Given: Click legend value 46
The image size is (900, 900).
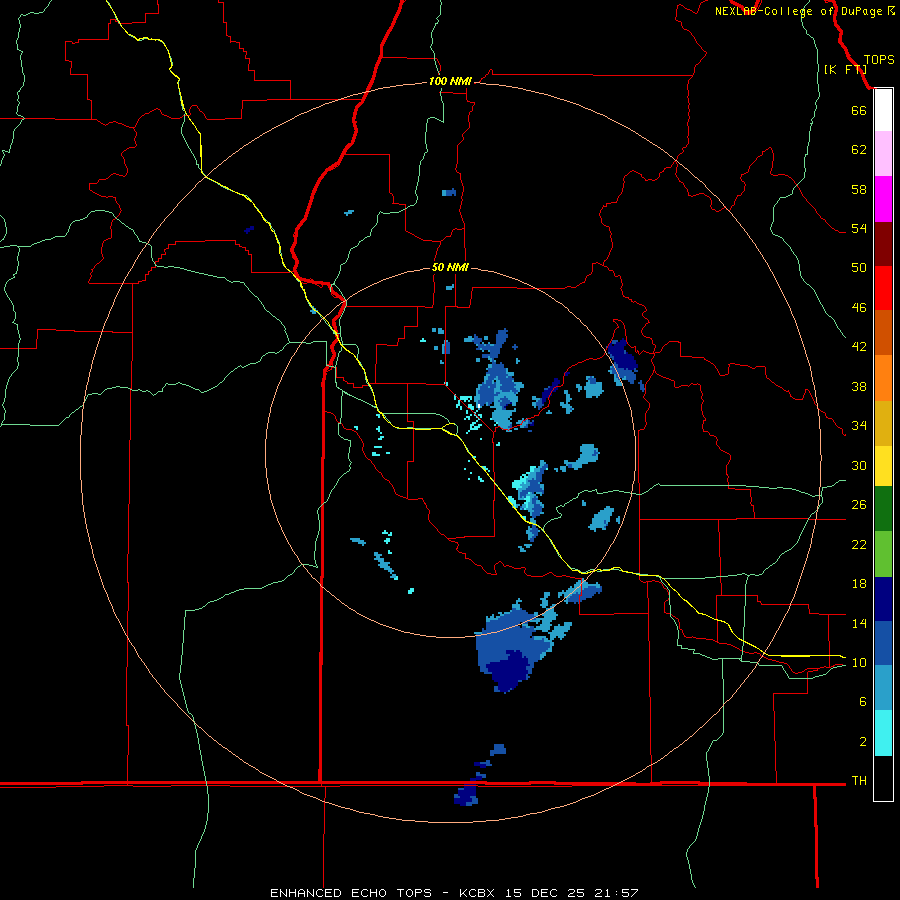Looking at the screenshot, I should (x=859, y=307).
